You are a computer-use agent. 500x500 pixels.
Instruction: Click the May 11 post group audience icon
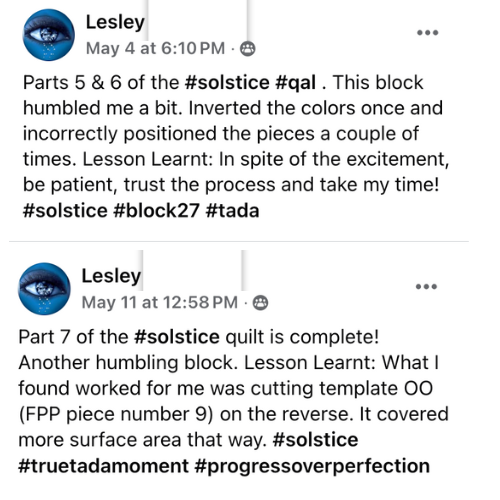pyautogui.click(x=260, y=303)
